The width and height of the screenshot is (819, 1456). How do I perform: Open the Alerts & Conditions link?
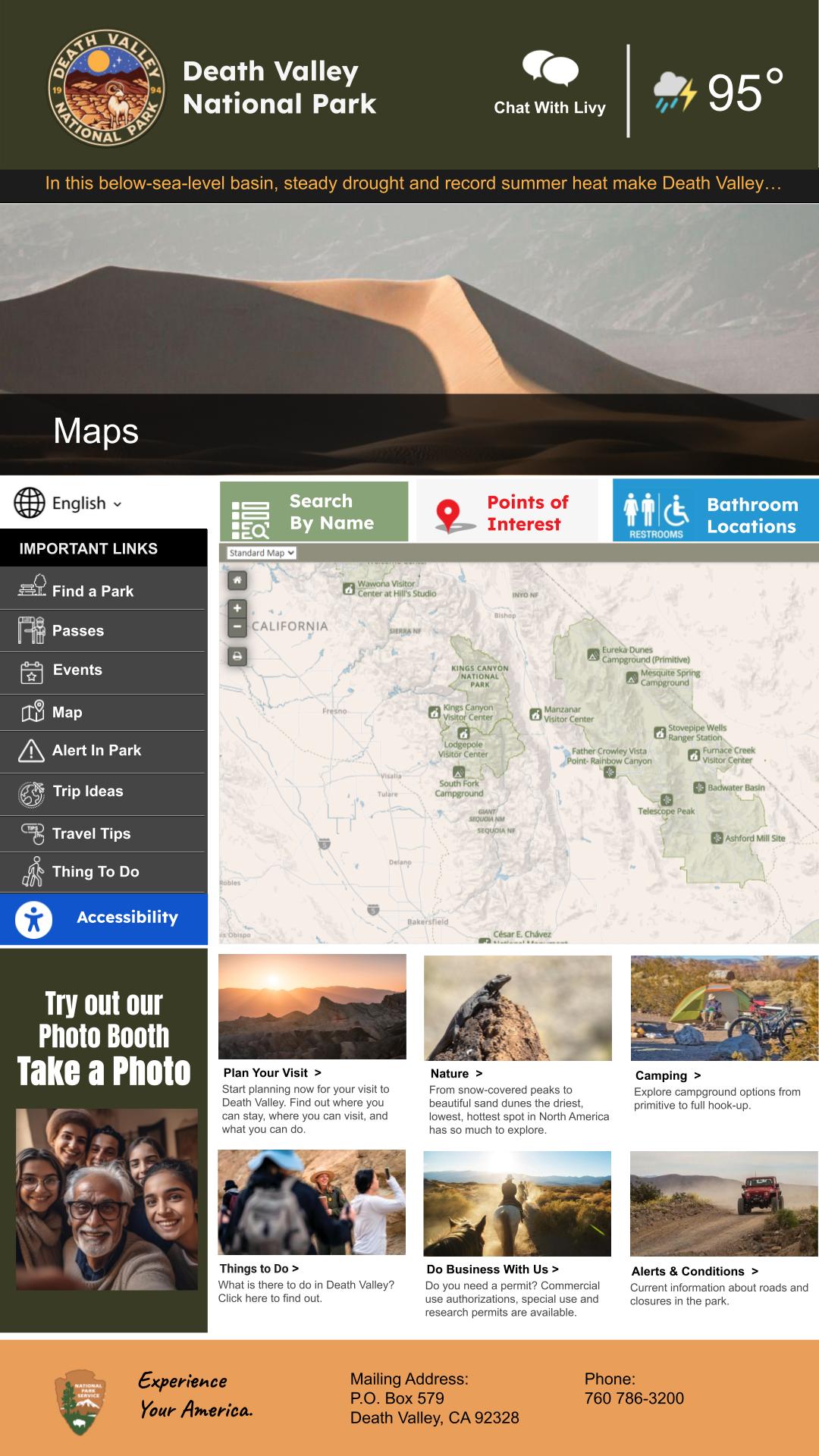pyautogui.click(x=695, y=1272)
